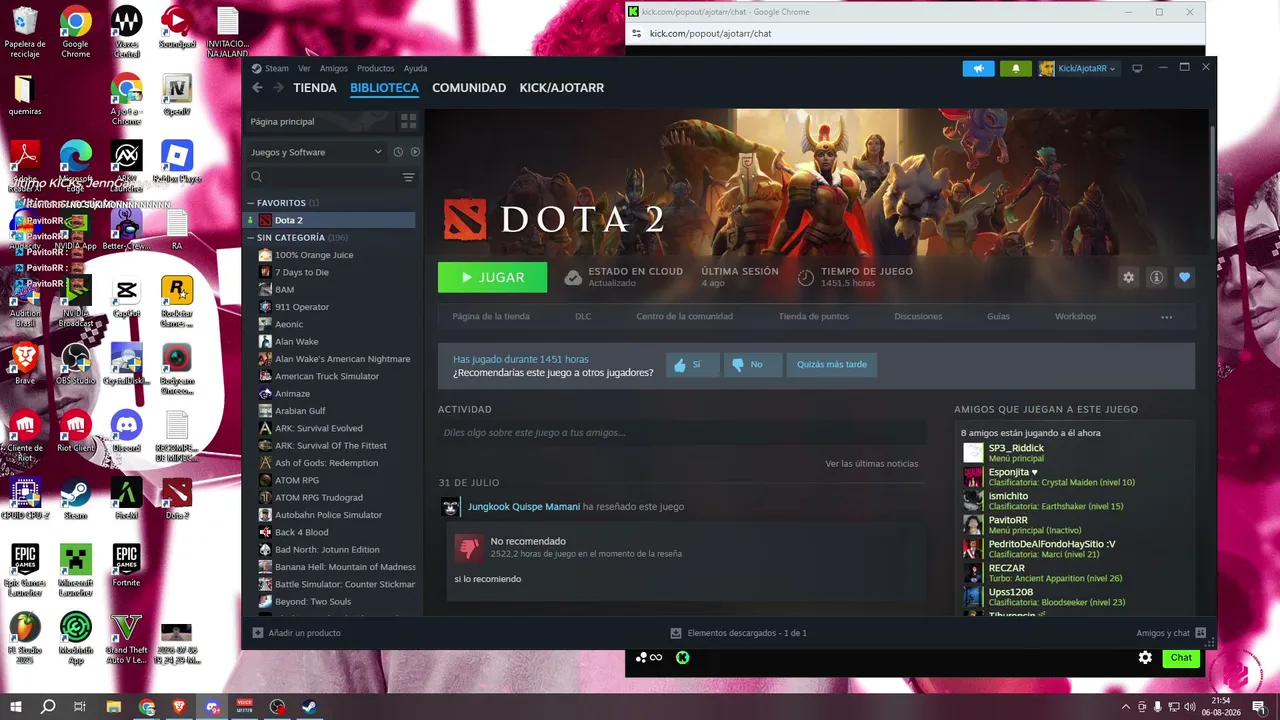Open Centro de la comunidad link
The image size is (1280, 720).
pos(684,316)
